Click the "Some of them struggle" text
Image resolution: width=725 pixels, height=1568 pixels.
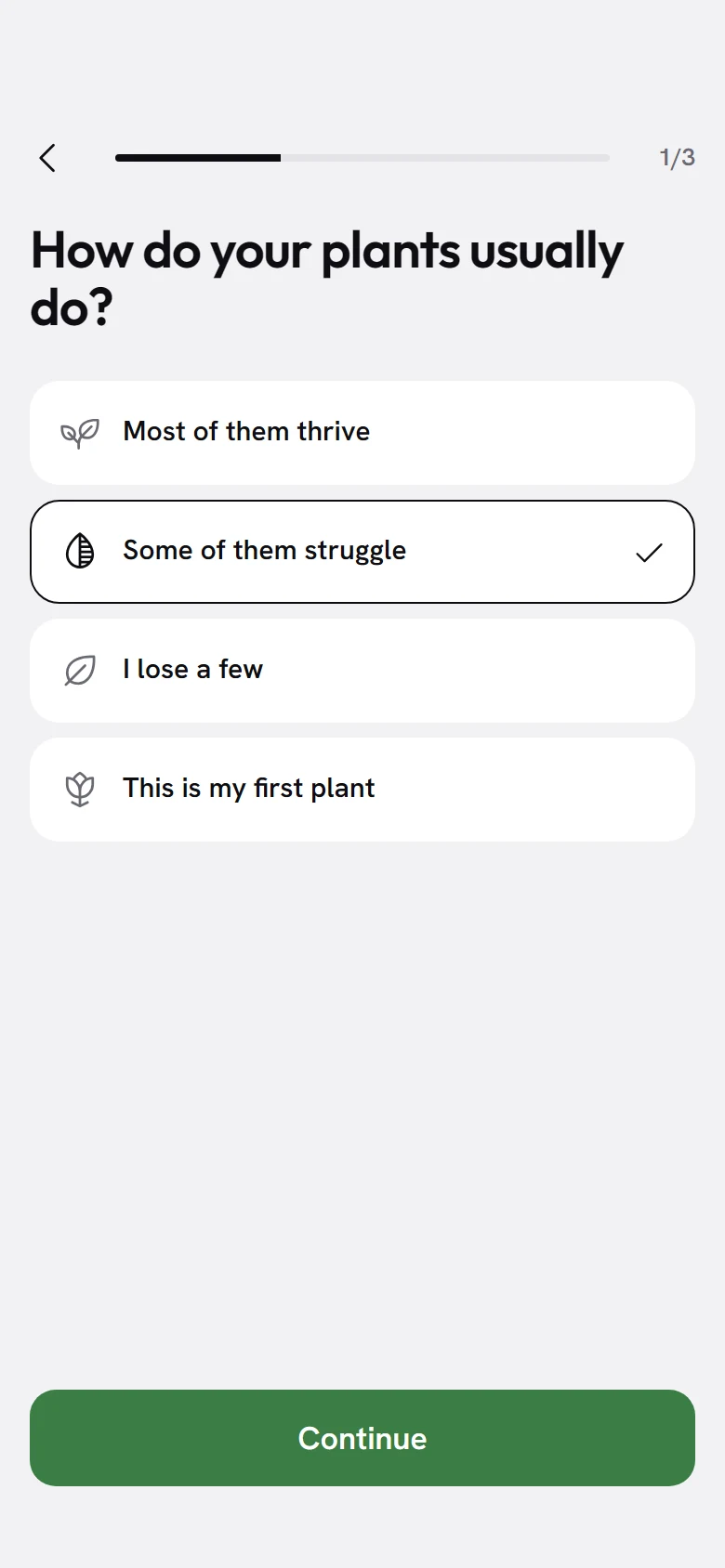[x=265, y=551]
